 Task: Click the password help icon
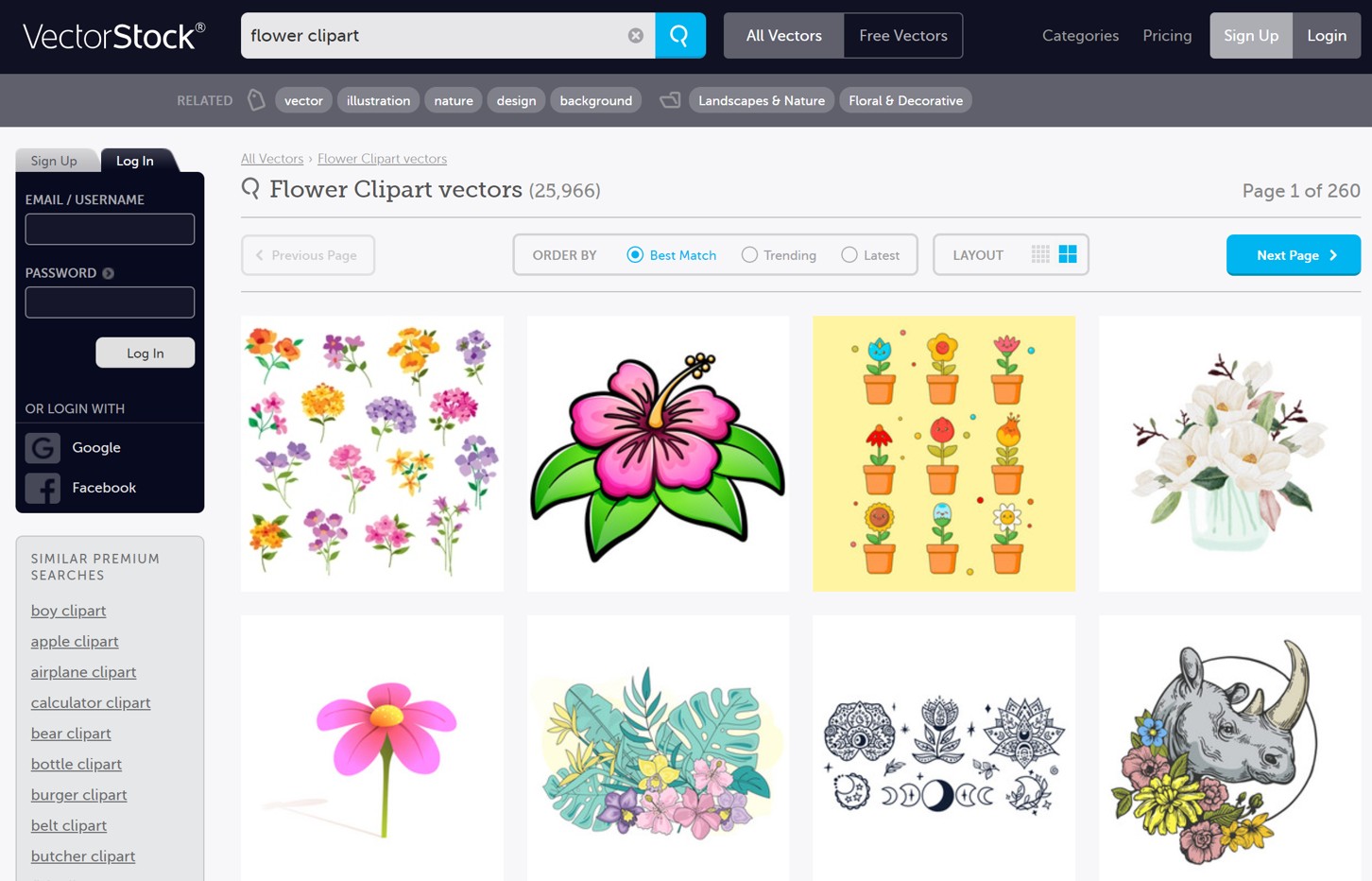coord(109,273)
